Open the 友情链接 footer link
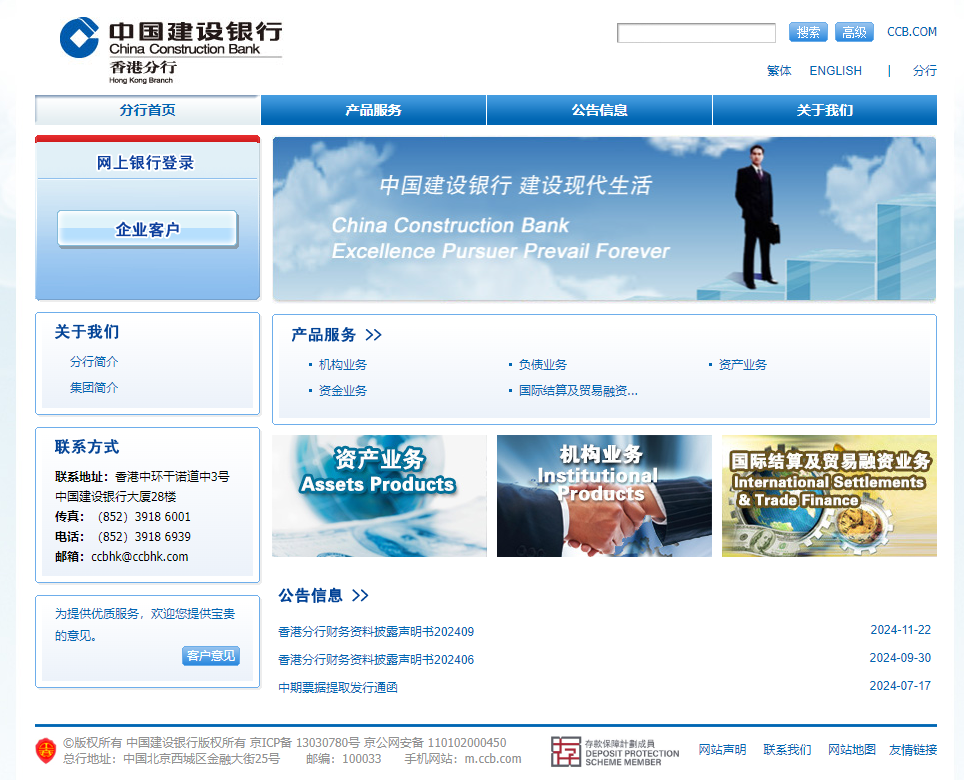Screen dimensions: 964x780 pos(913,750)
